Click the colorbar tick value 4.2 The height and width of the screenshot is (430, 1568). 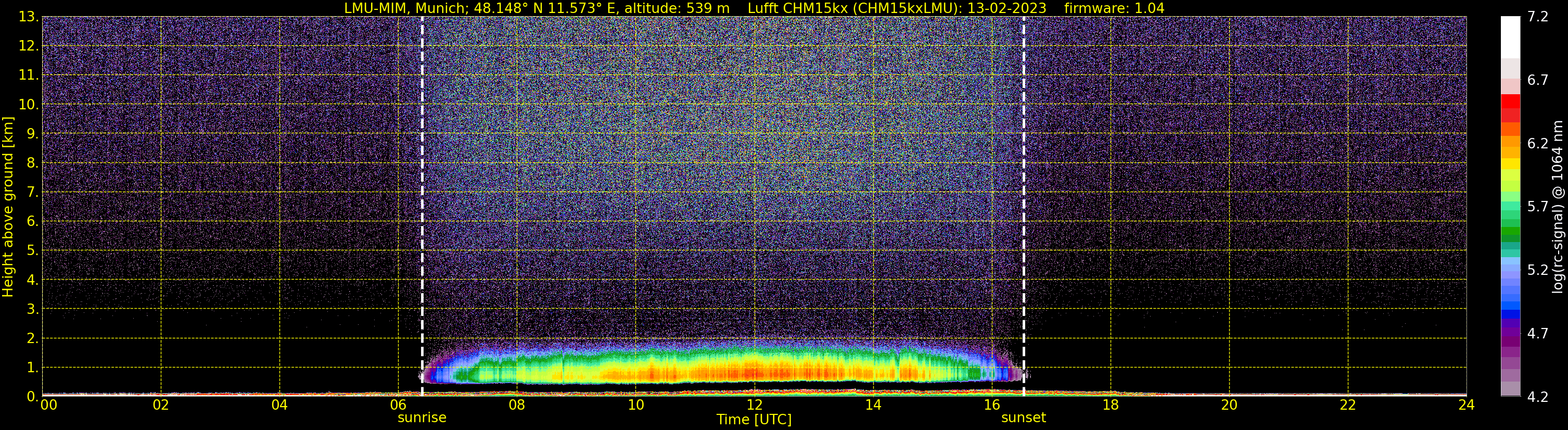(x=1538, y=397)
